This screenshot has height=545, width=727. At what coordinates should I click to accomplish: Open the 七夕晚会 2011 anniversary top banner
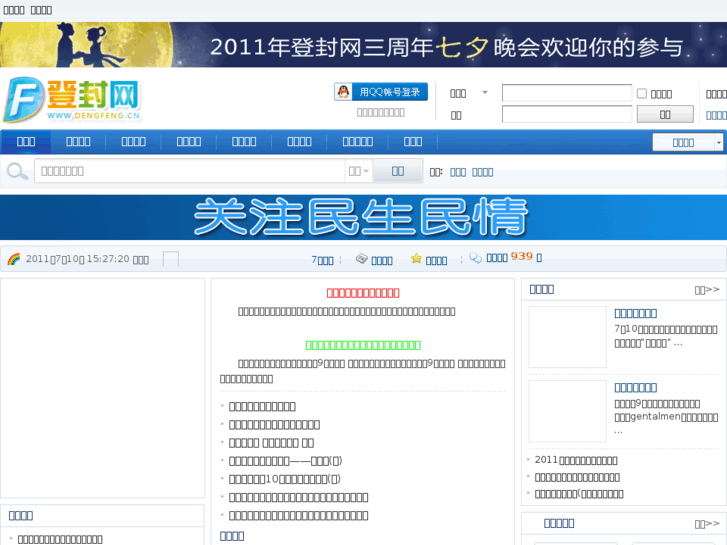click(x=364, y=45)
